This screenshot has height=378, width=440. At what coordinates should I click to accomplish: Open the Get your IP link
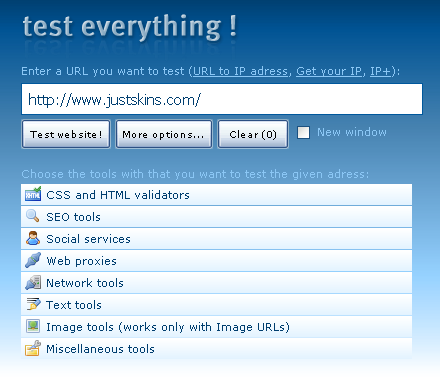329,71
